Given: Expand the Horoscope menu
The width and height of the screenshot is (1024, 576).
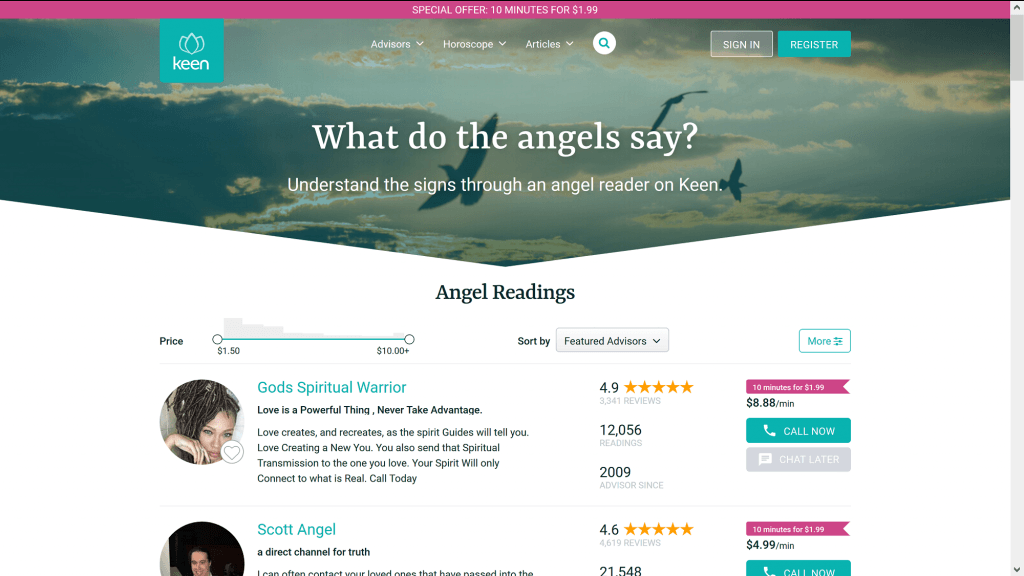Looking at the screenshot, I should [474, 44].
